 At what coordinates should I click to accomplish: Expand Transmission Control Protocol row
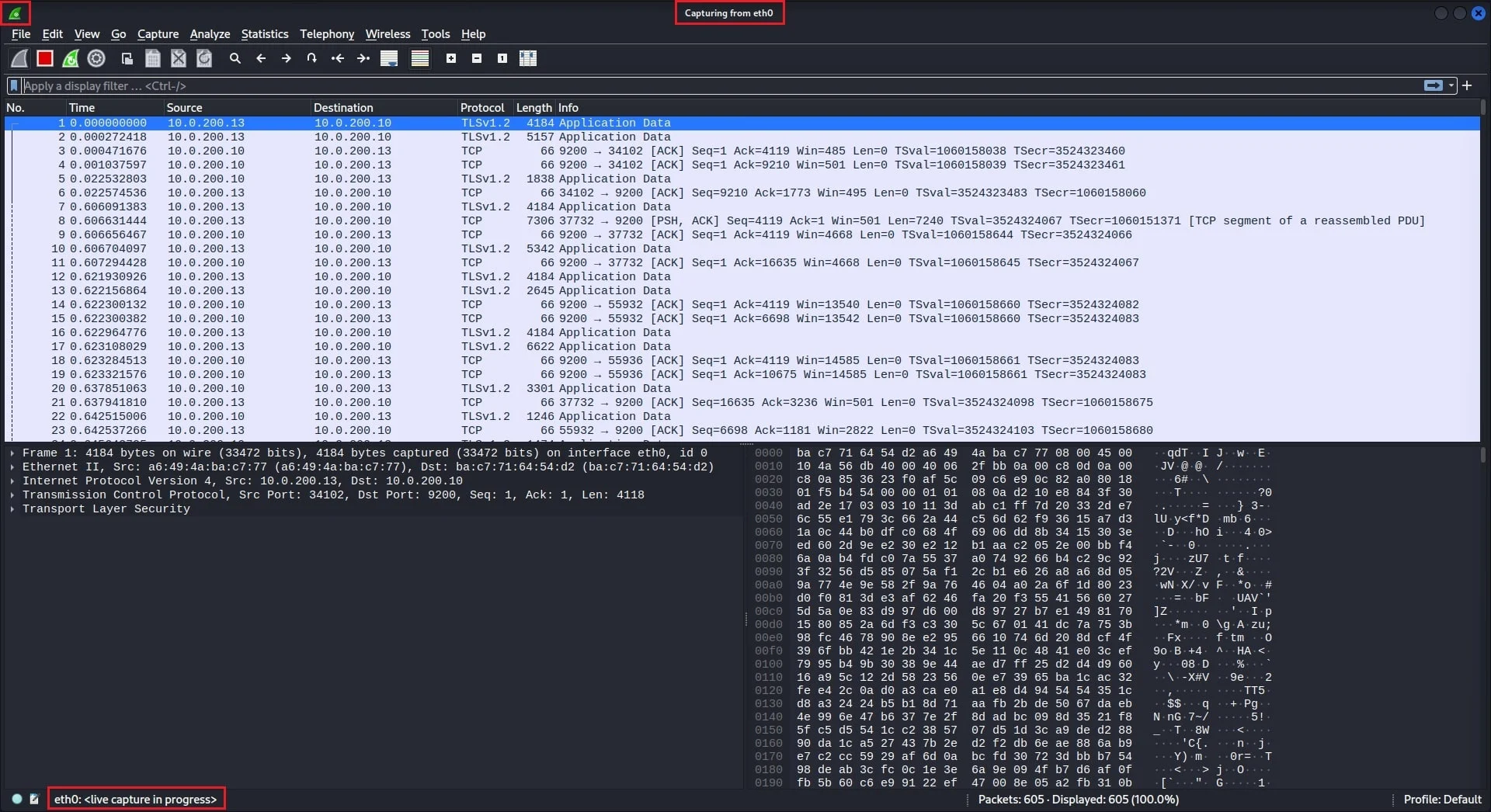coord(12,494)
